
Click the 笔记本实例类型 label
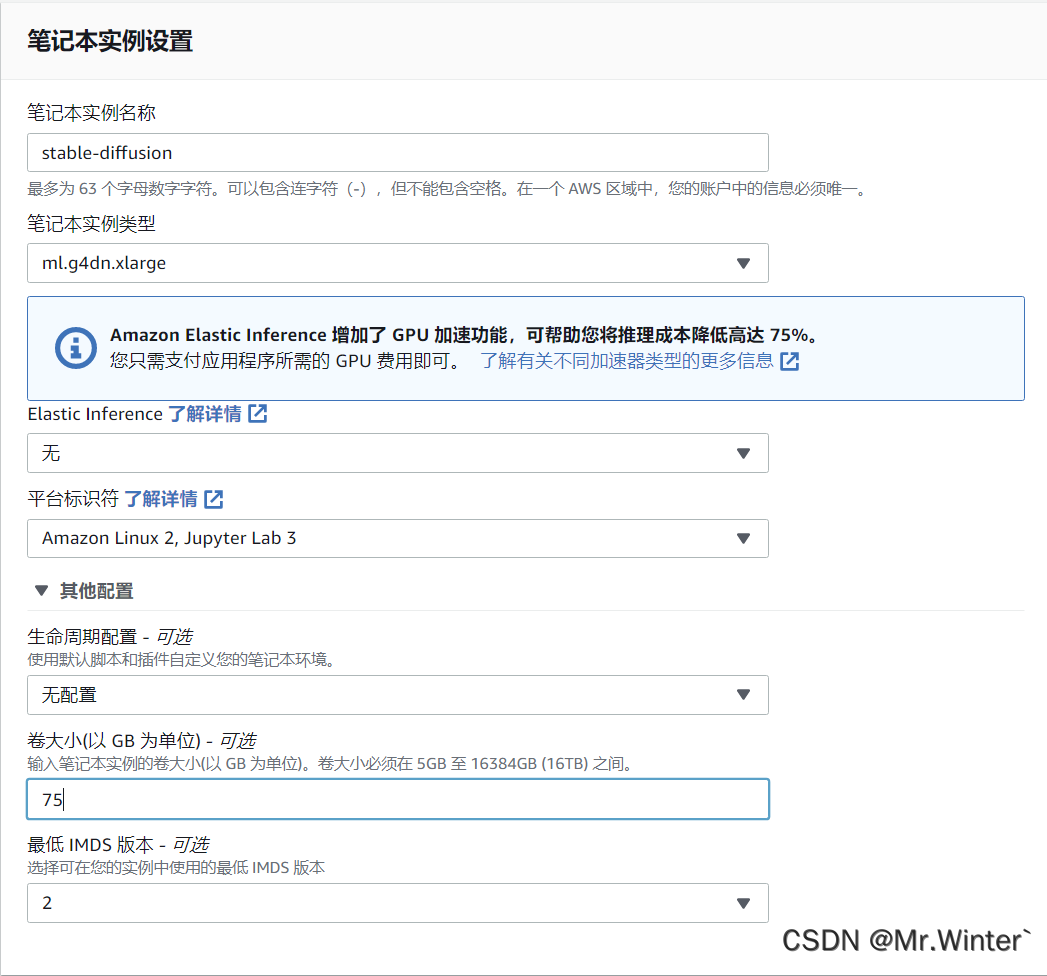coord(91,224)
